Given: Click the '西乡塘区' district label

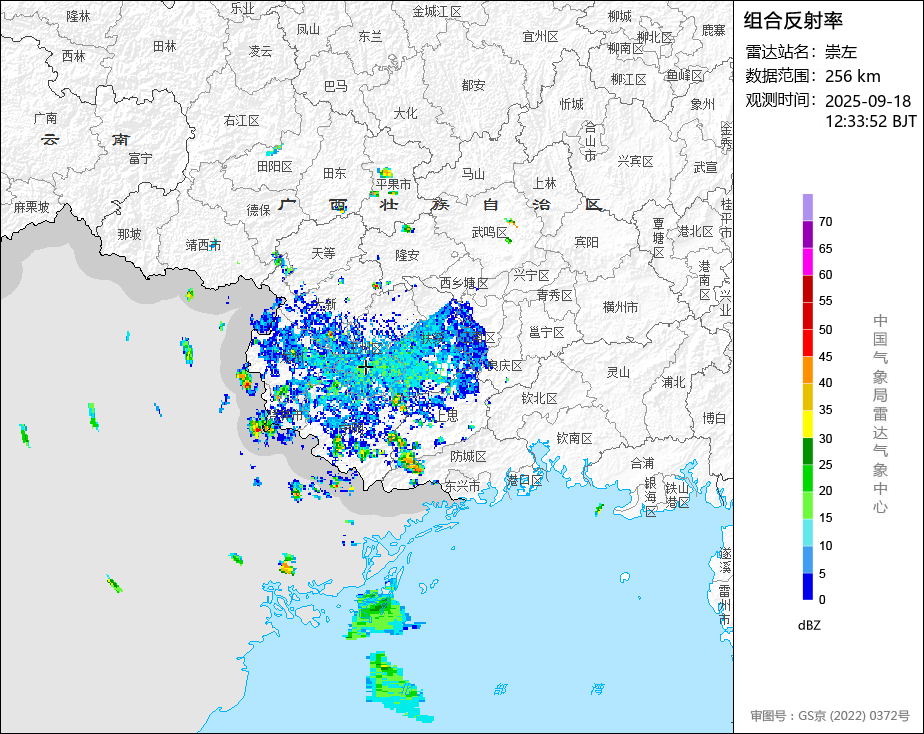Looking at the screenshot, I should click(464, 283).
